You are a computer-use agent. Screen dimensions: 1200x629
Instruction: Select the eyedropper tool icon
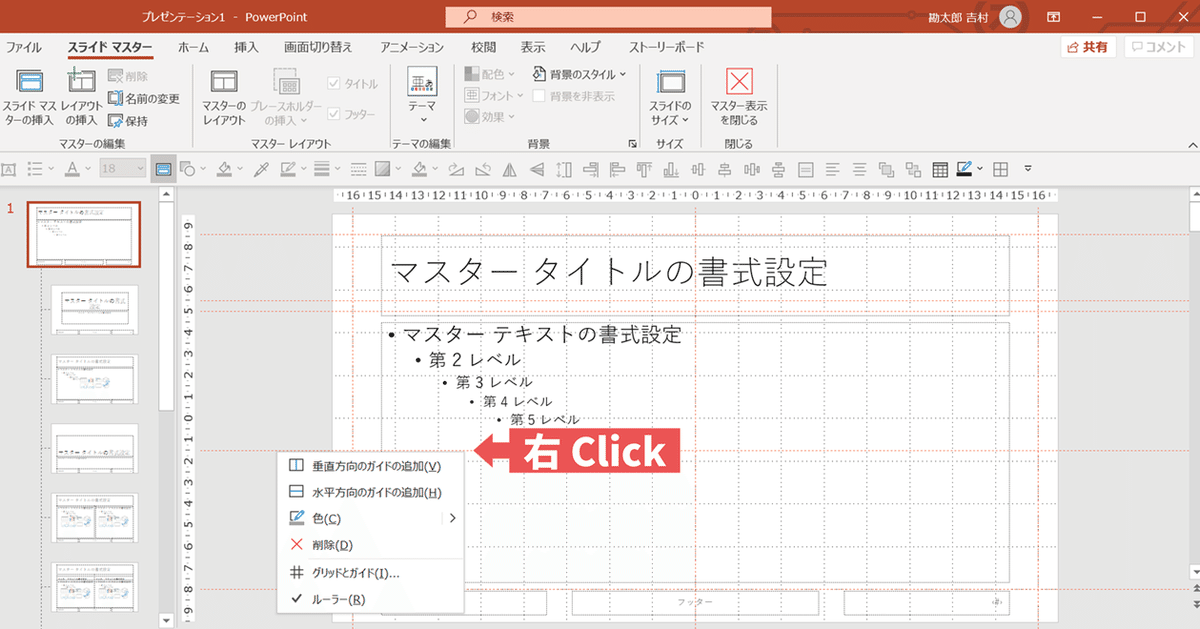pyautogui.click(x=263, y=169)
